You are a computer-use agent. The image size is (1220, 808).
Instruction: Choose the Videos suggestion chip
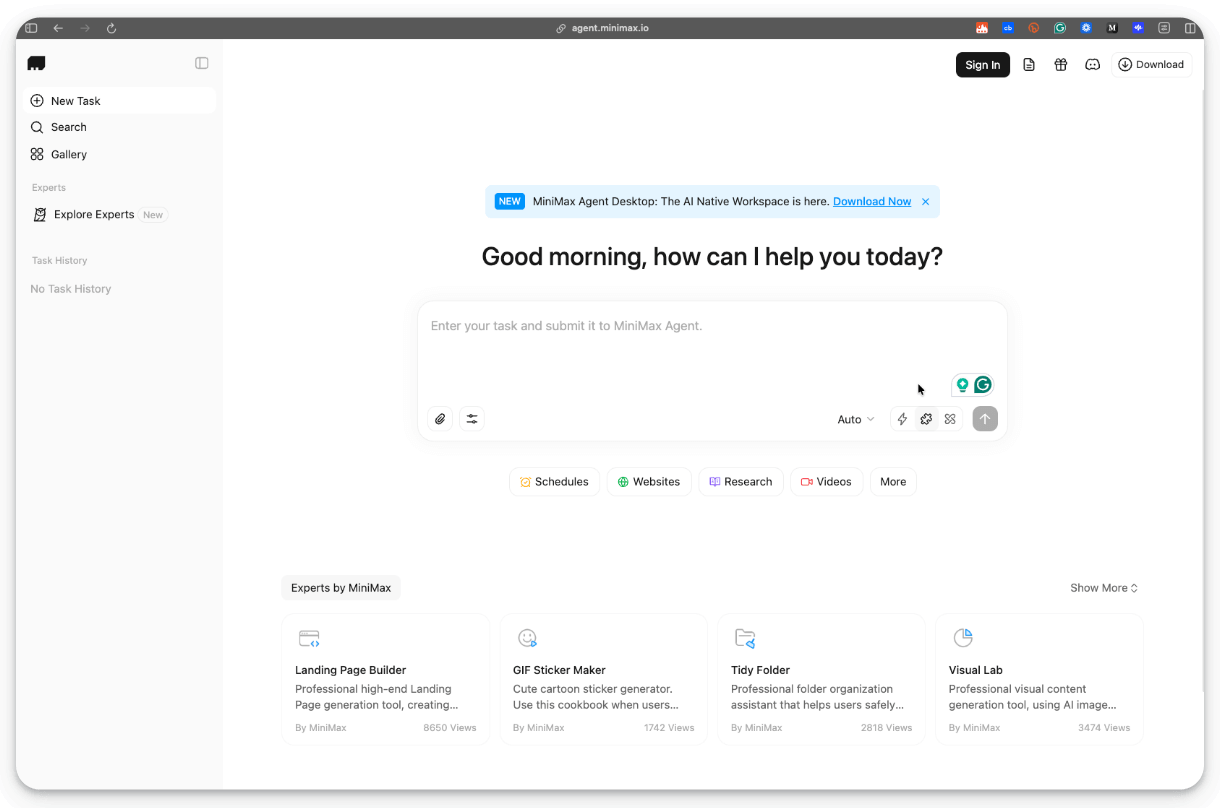[826, 482]
